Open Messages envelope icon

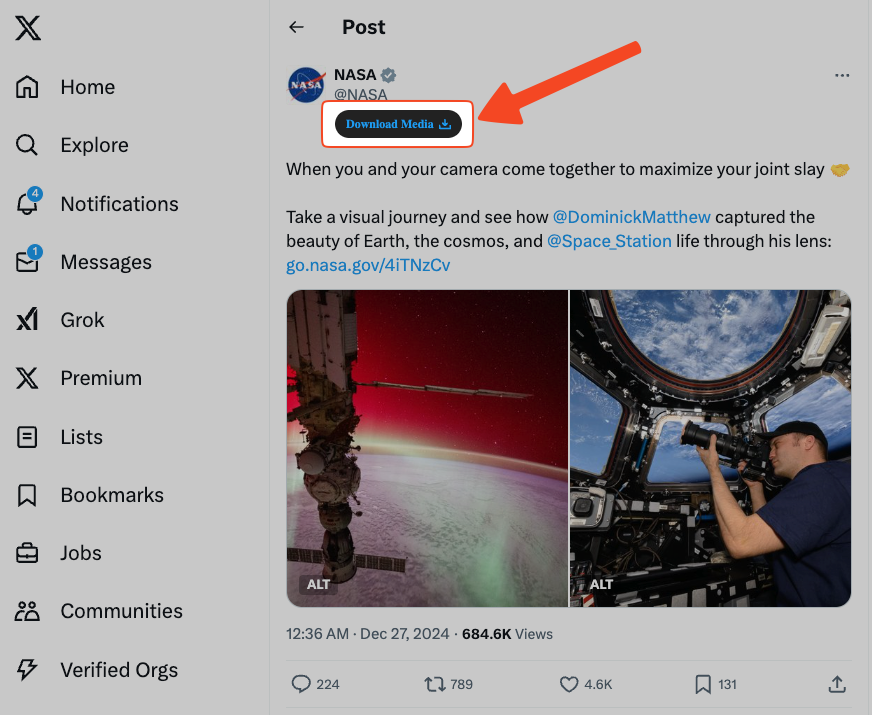(x=28, y=262)
